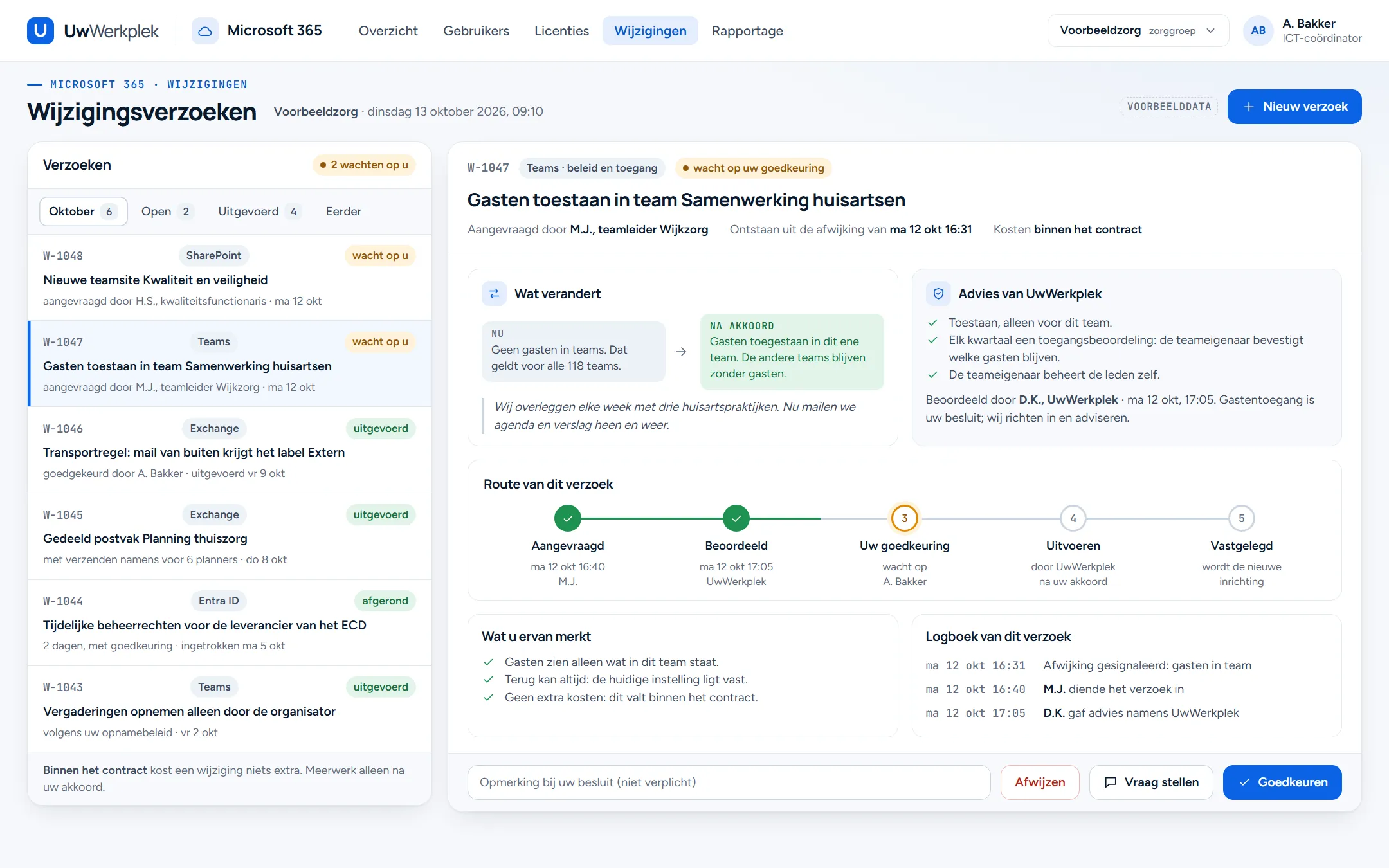Open request W-1048 Nieuwe teamsite Kwaliteit
This screenshot has height=868, width=1389.
(230, 278)
